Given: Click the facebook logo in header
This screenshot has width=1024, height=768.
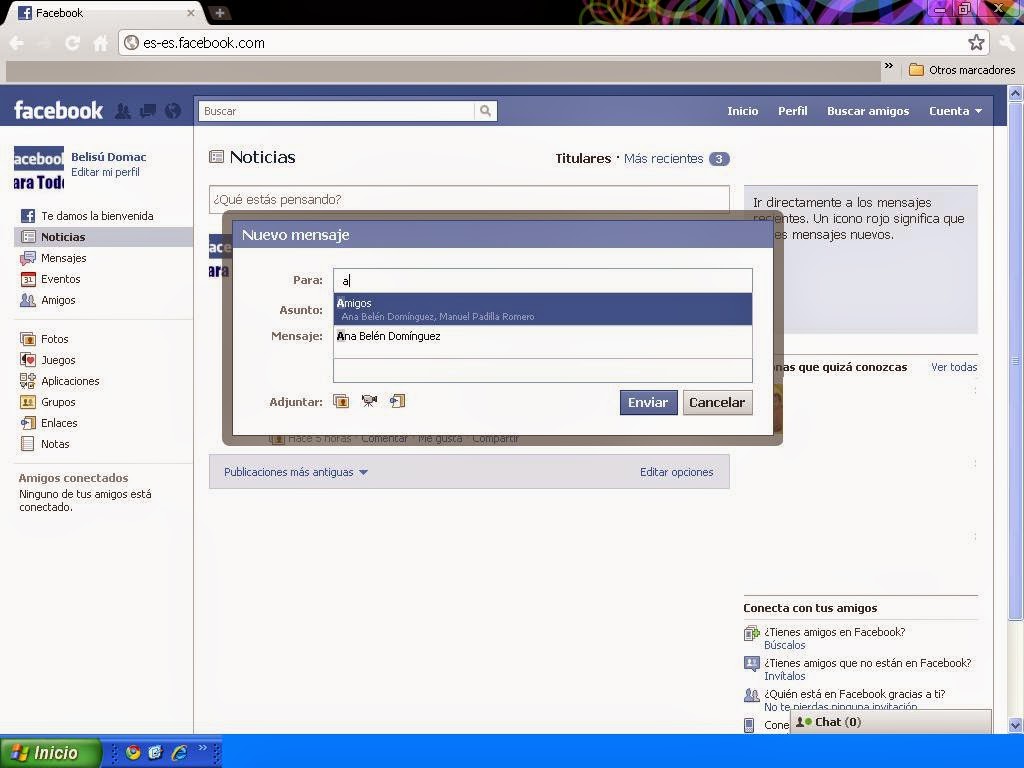Looking at the screenshot, I should pos(58,110).
